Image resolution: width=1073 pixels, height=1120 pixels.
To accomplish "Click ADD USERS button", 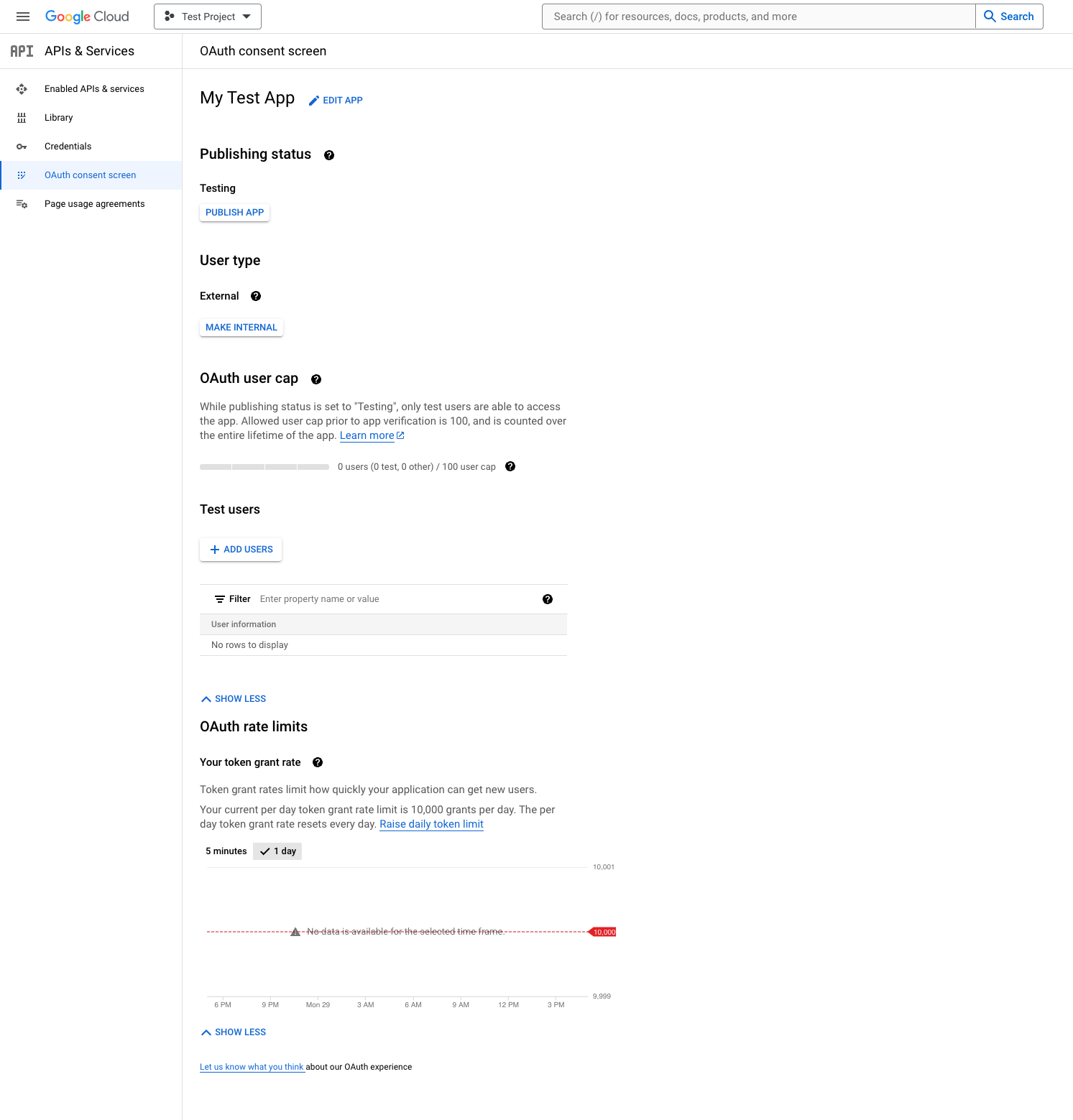I will [x=241, y=550].
